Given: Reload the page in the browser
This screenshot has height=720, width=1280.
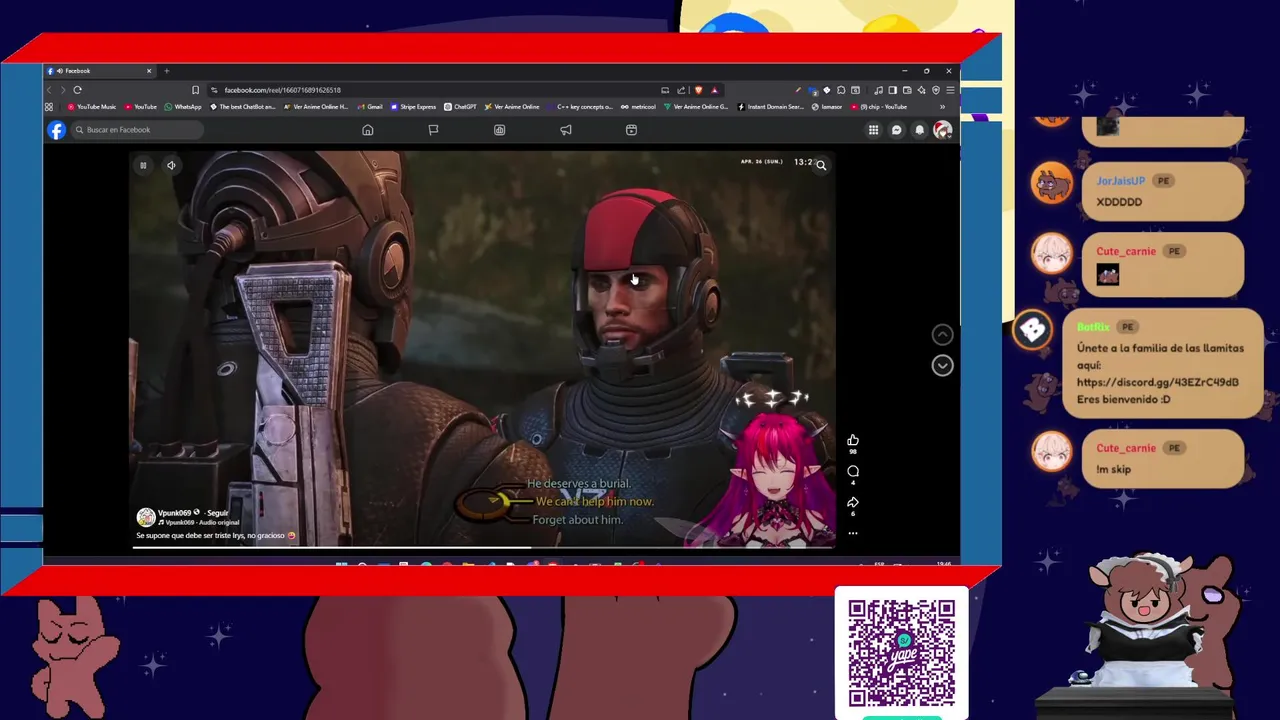Looking at the screenshot, I should coord(77,90).
